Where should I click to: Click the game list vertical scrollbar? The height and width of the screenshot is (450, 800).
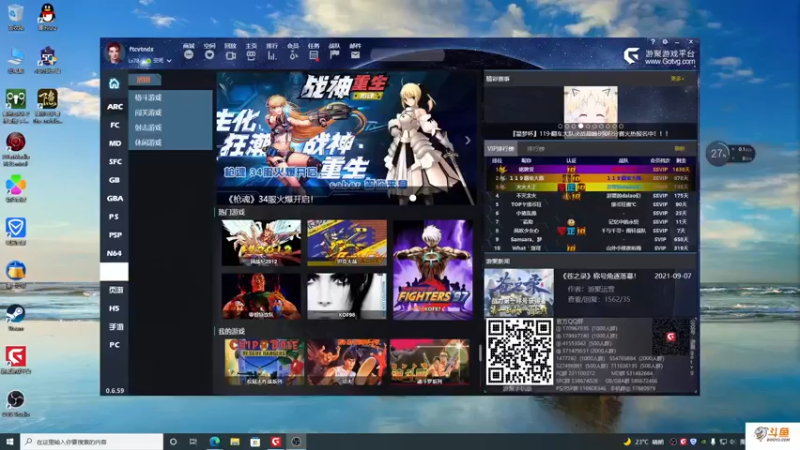click(x=480, y=352)
